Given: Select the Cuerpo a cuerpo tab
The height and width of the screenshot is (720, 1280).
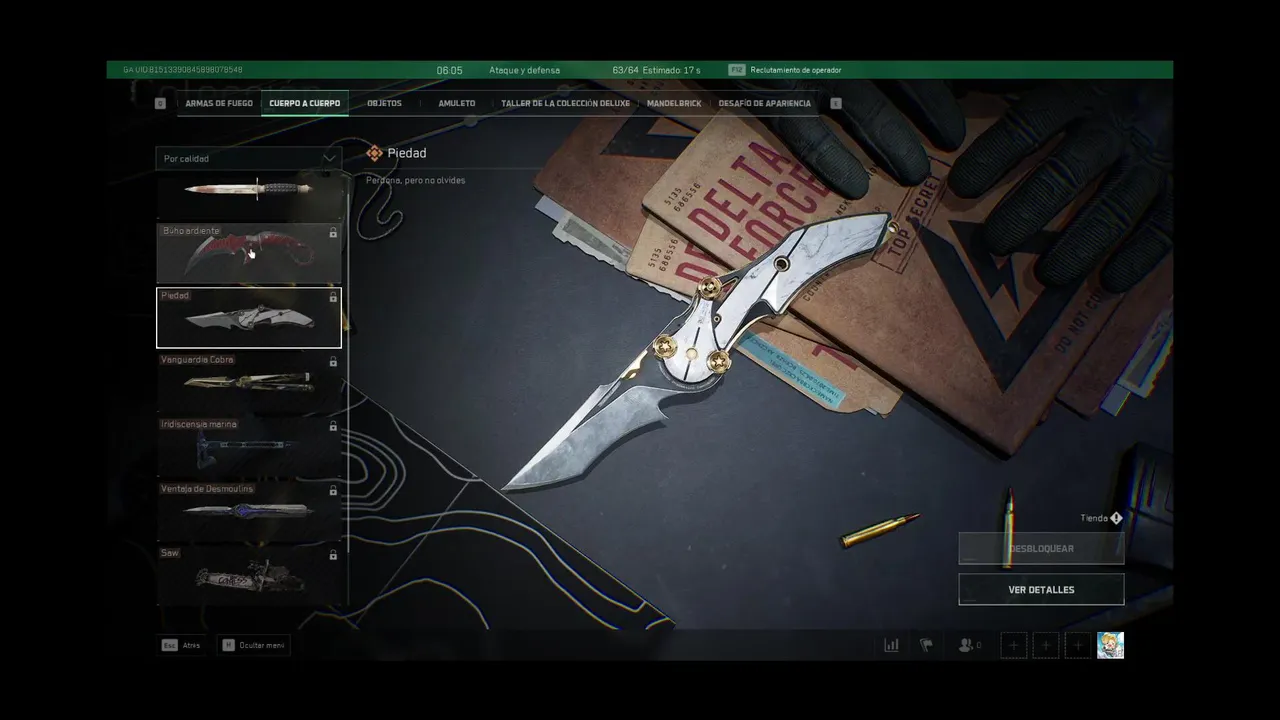Looking at the screenshot, I should 304,103.
